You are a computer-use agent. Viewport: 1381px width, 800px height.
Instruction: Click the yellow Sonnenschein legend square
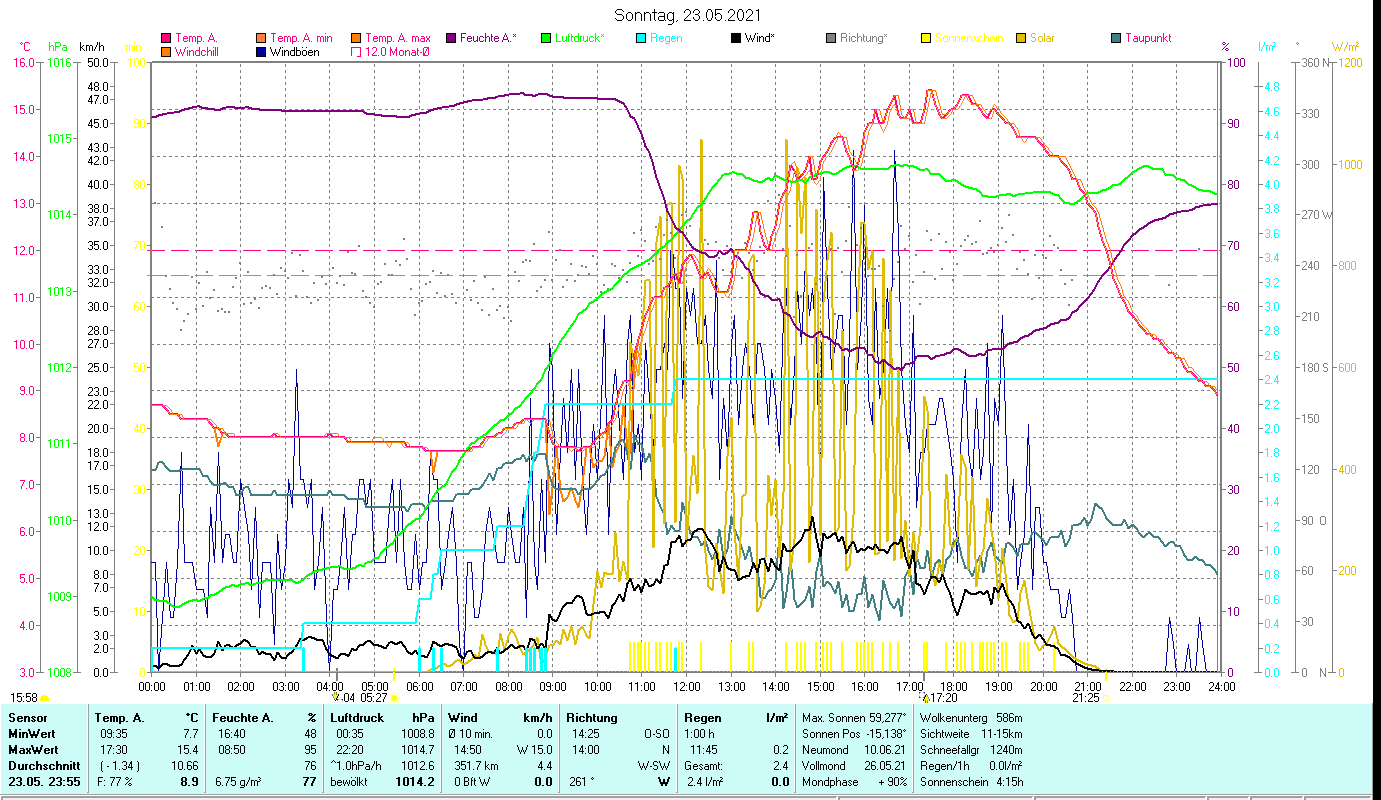pos(925,38)
